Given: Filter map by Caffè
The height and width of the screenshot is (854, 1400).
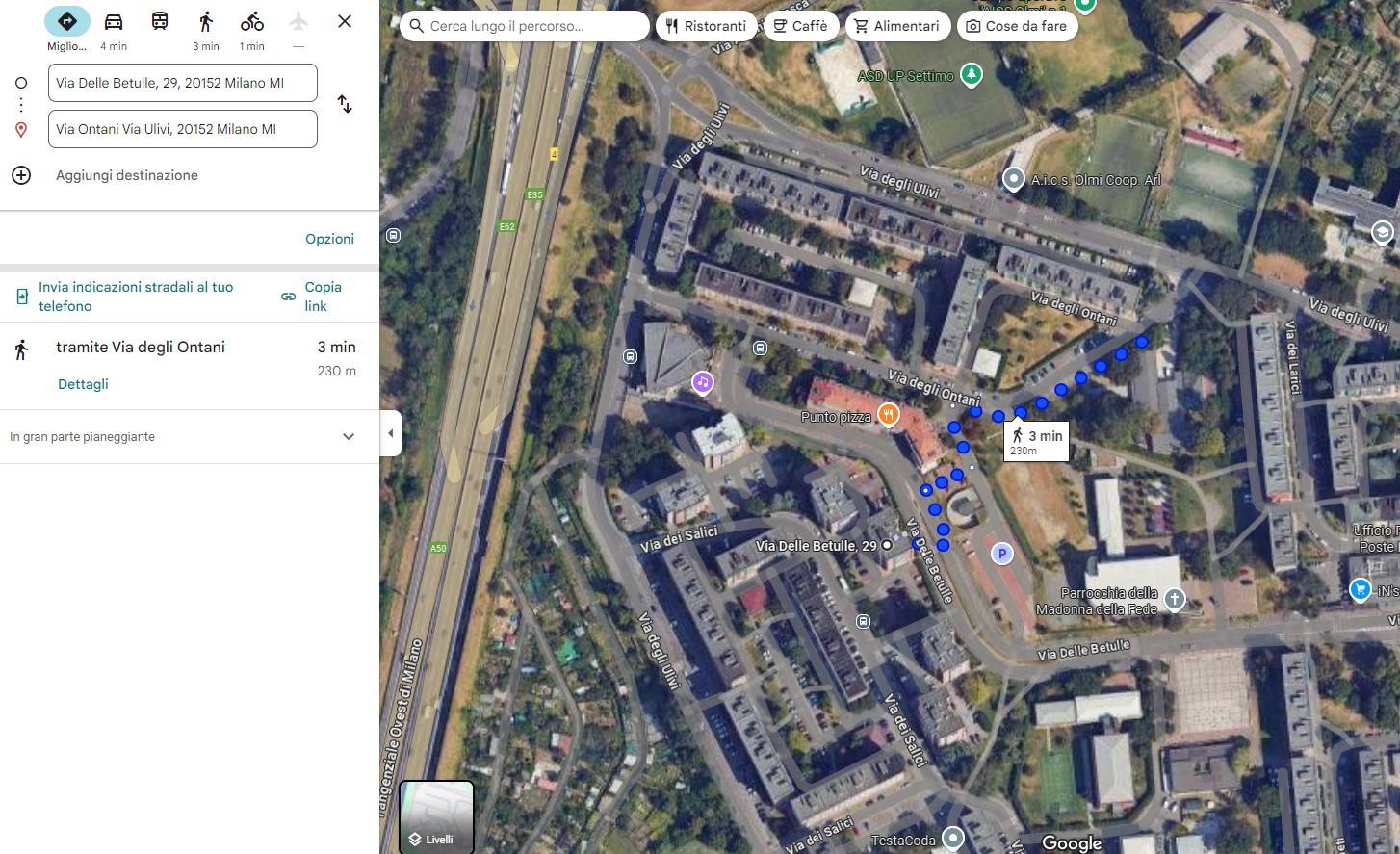Looking at the screenshot, I should click(x=802, y=26).
